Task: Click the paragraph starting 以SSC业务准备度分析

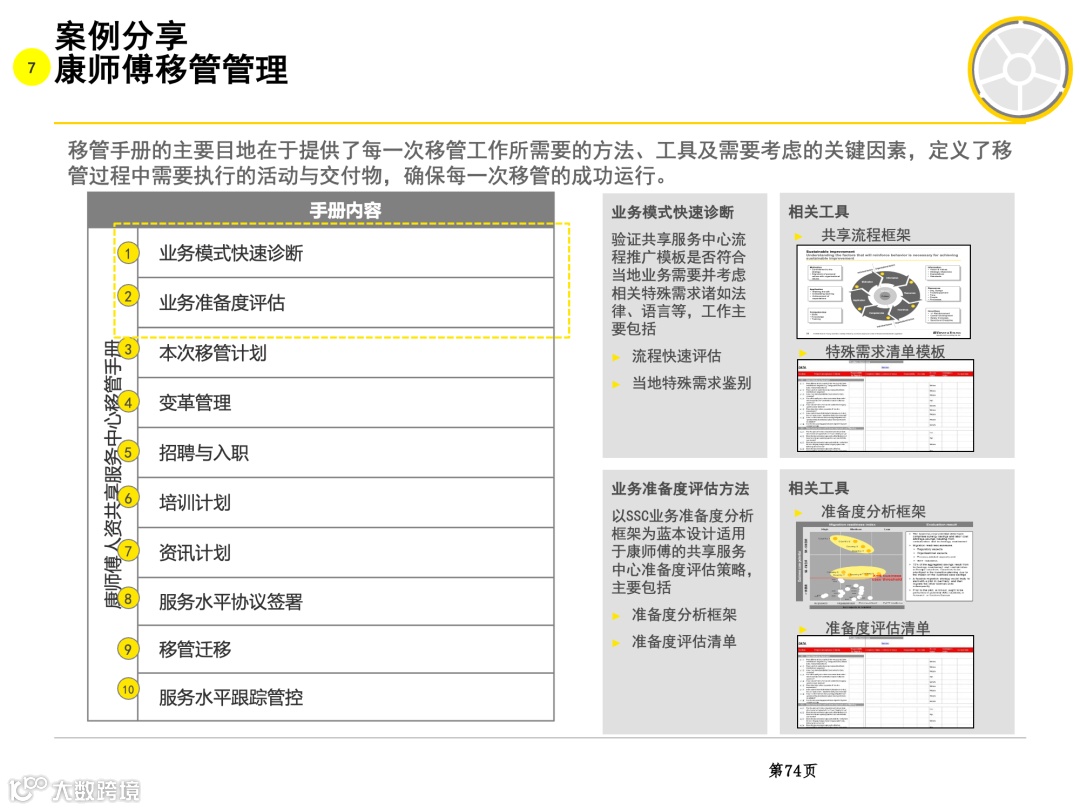Action: point(682,551)
